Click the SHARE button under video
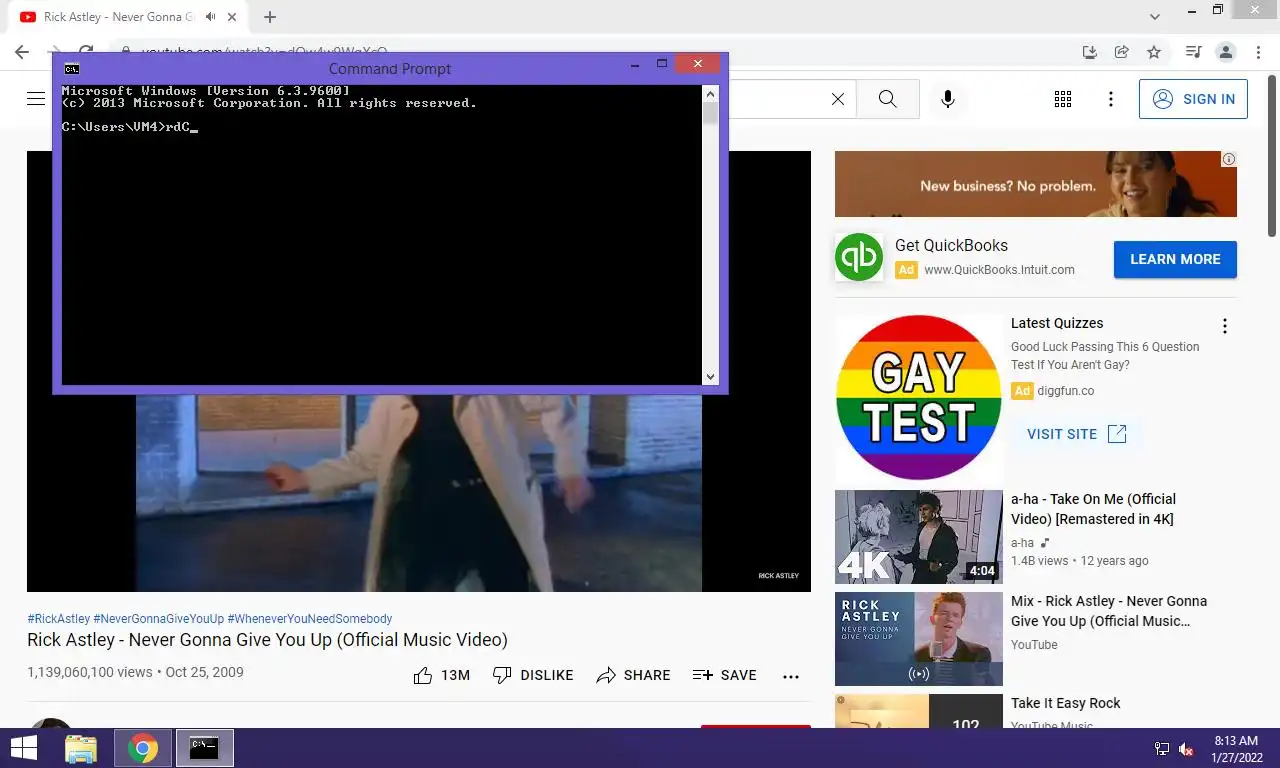 pyautogui.click(x=633, y=675)
